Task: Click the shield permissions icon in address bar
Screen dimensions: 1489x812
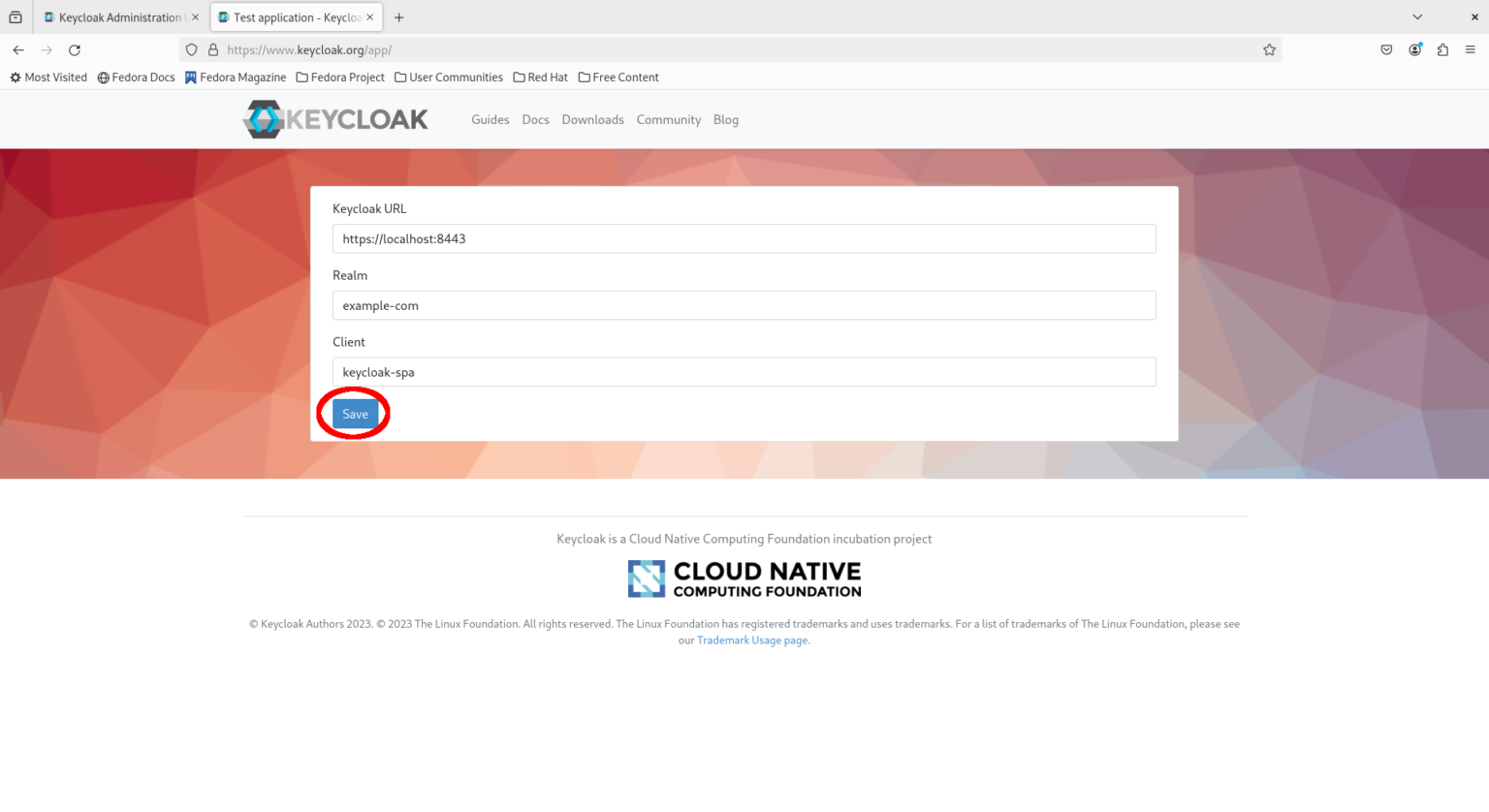Action: pyautogui.click(x=191, y=49)
